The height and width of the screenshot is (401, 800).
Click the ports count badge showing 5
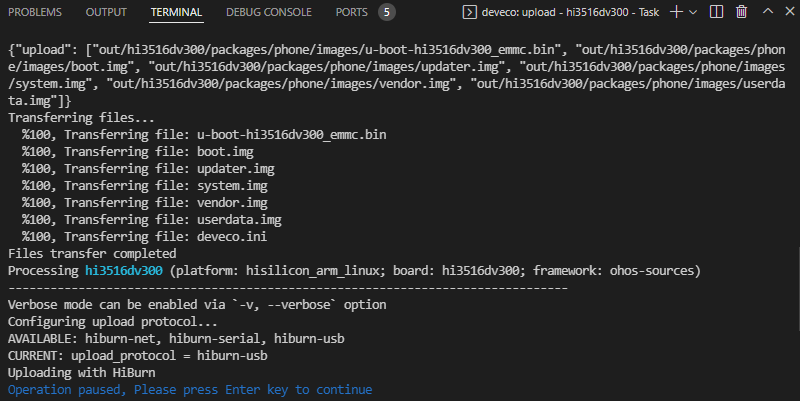tap(386, 12)
